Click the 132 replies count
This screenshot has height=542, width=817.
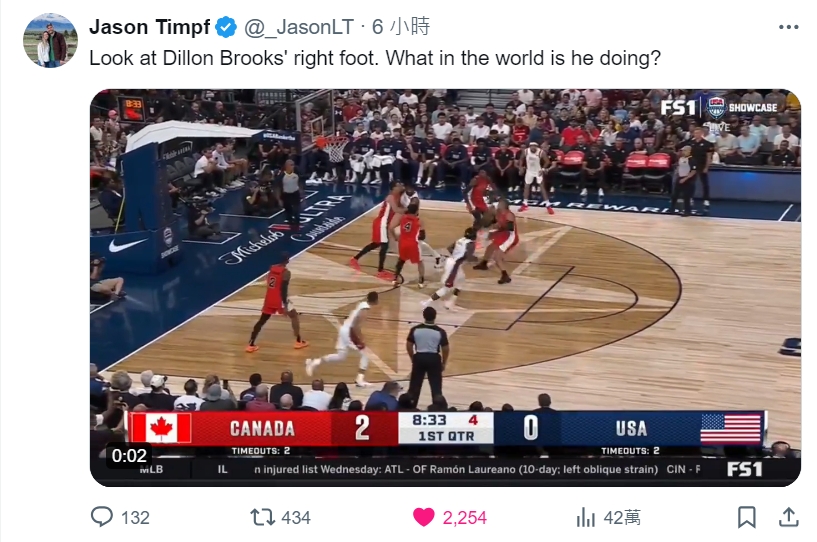tap(135, 518)
